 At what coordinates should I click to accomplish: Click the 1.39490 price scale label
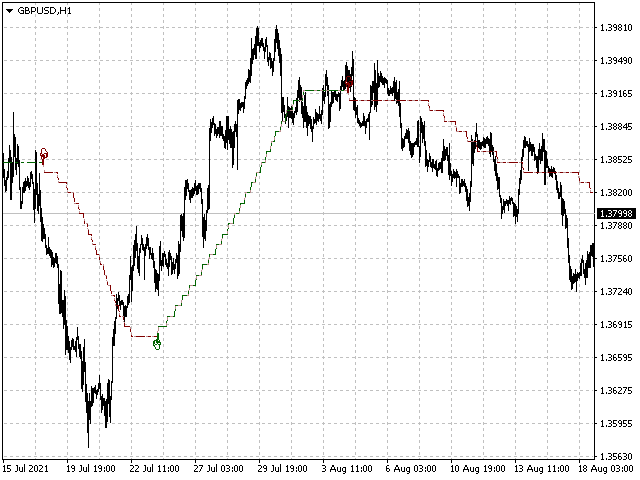616,60
